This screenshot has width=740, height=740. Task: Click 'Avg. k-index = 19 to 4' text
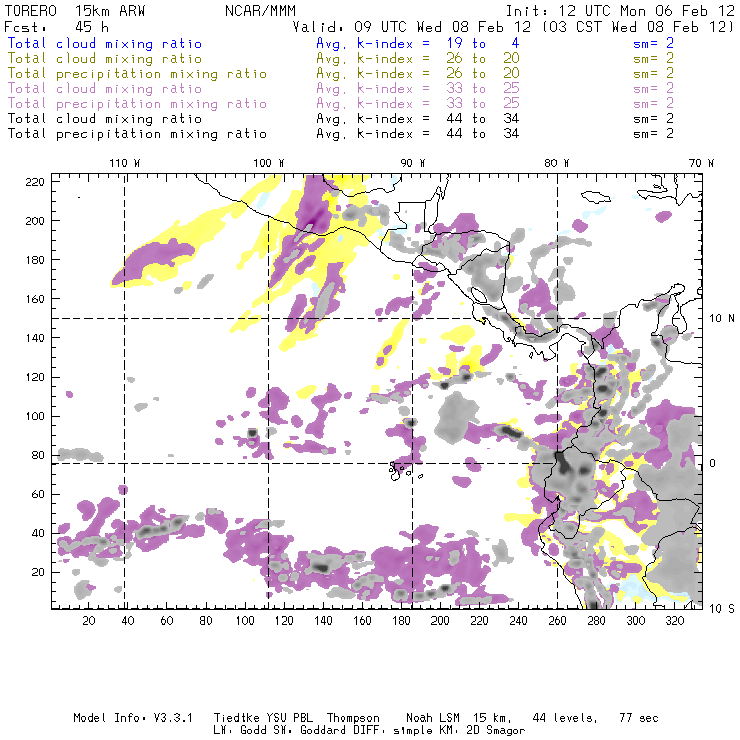pos(418,43)
